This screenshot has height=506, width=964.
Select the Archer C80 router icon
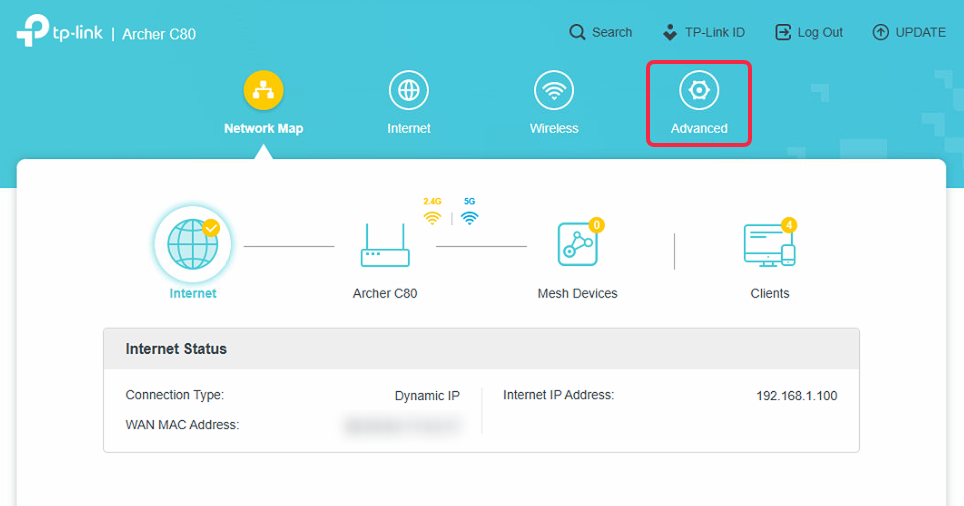[385, 245]
